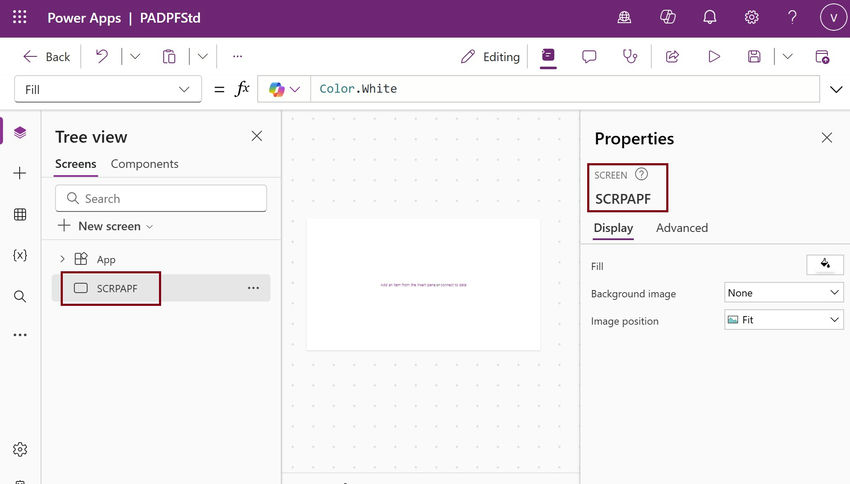Open the environment globe icon
Image resolution: width=850 pixels, height=484 pixels.
click(624, 17)
